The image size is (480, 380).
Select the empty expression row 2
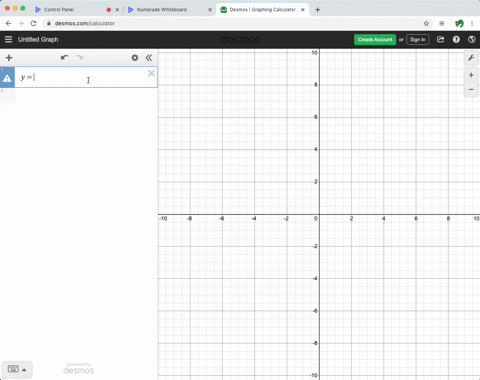79,97
